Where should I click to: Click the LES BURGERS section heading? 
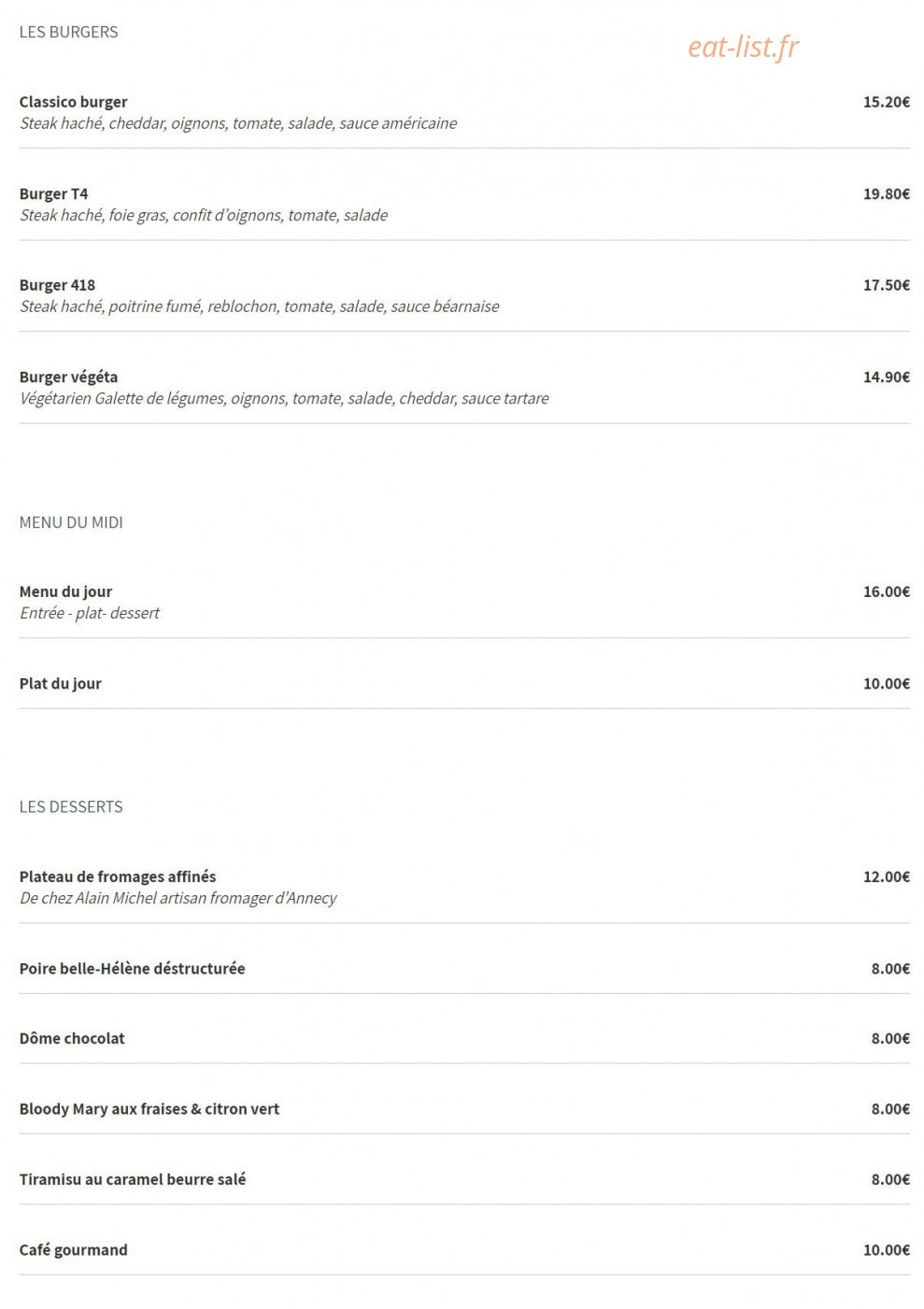pos(68,32)
